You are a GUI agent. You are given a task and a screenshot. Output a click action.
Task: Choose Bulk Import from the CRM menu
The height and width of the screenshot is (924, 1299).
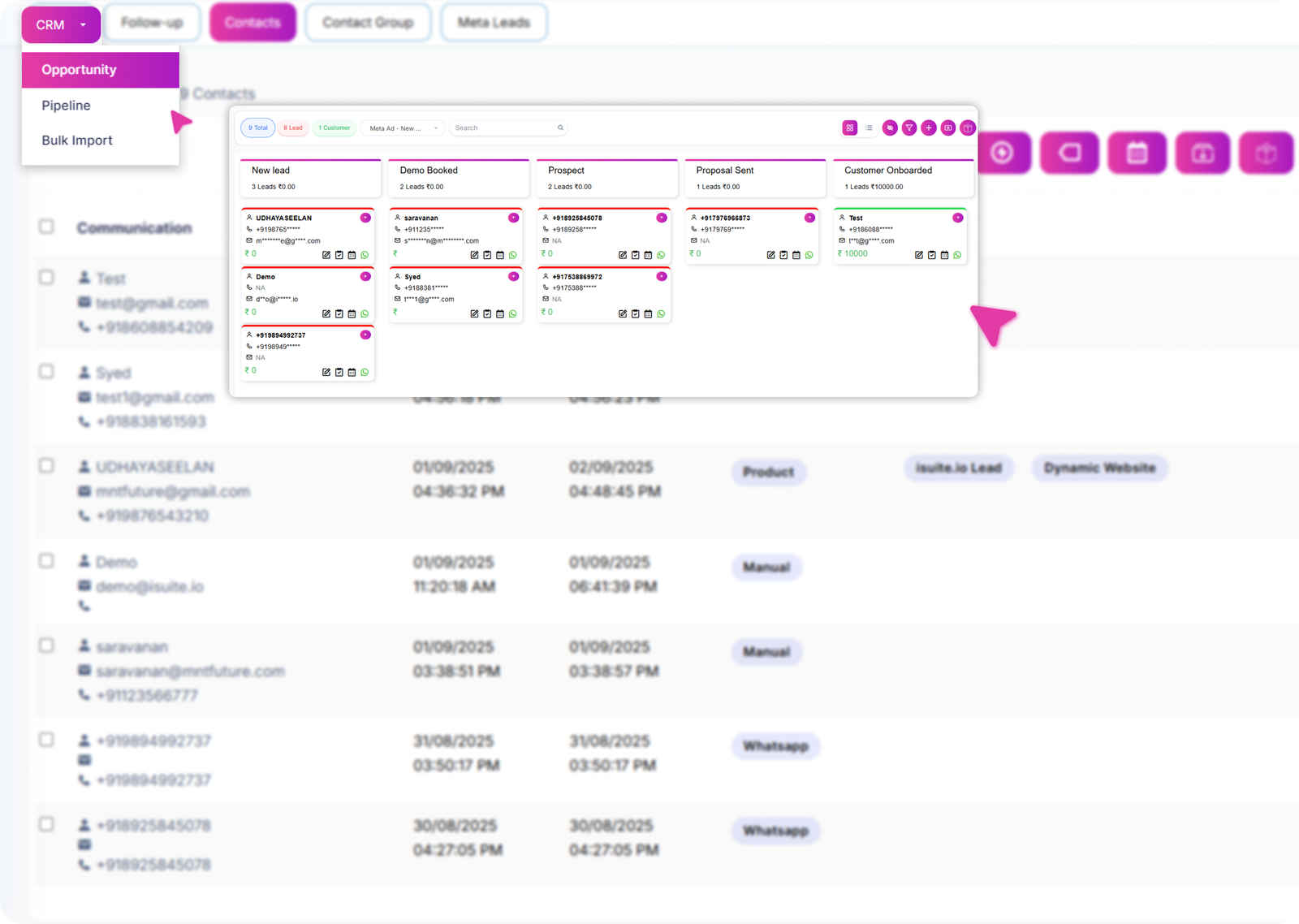click(76, 140)
